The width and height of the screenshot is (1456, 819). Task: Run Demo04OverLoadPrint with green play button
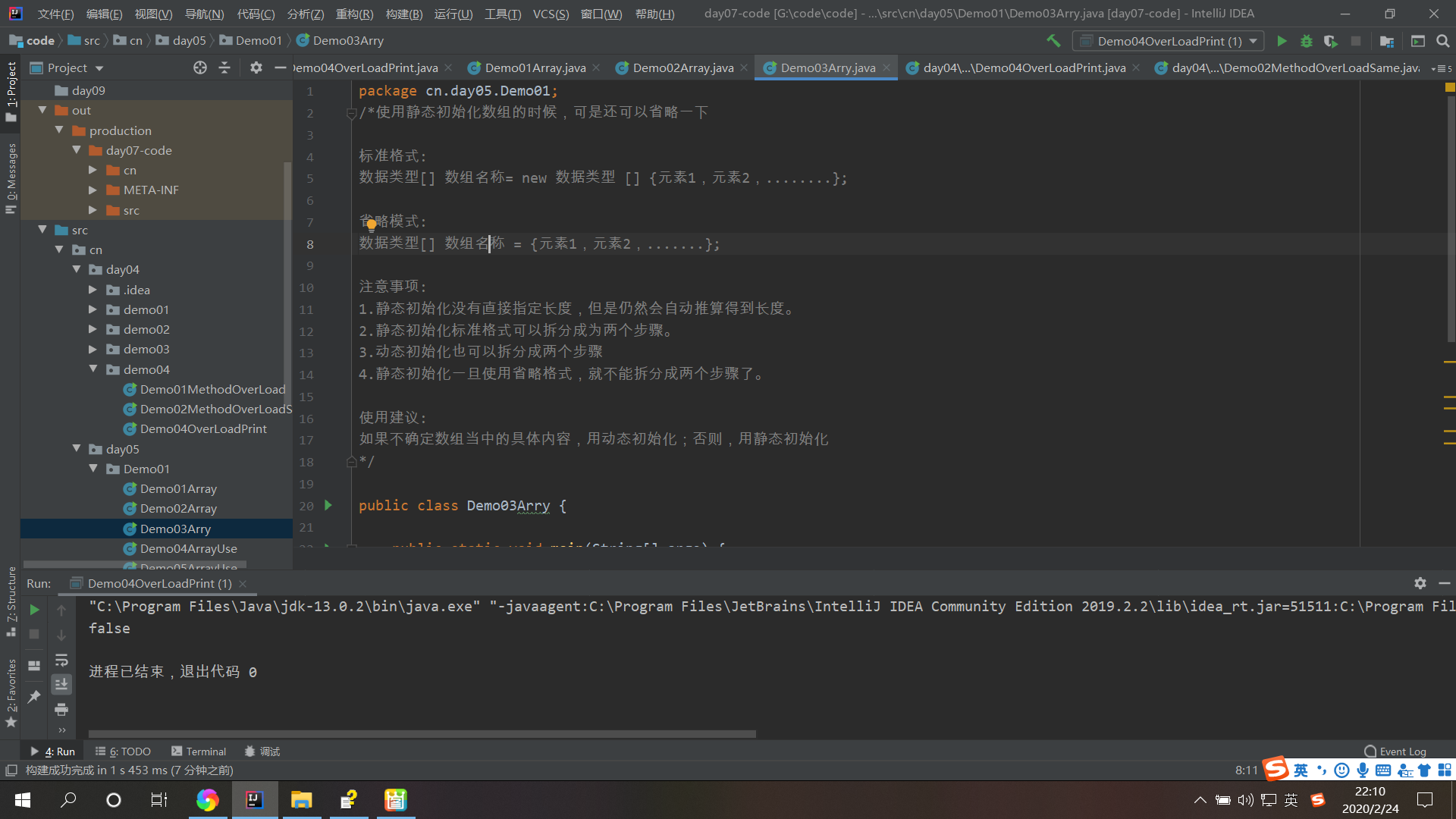pyautogui.click(x=1282, y=41)
